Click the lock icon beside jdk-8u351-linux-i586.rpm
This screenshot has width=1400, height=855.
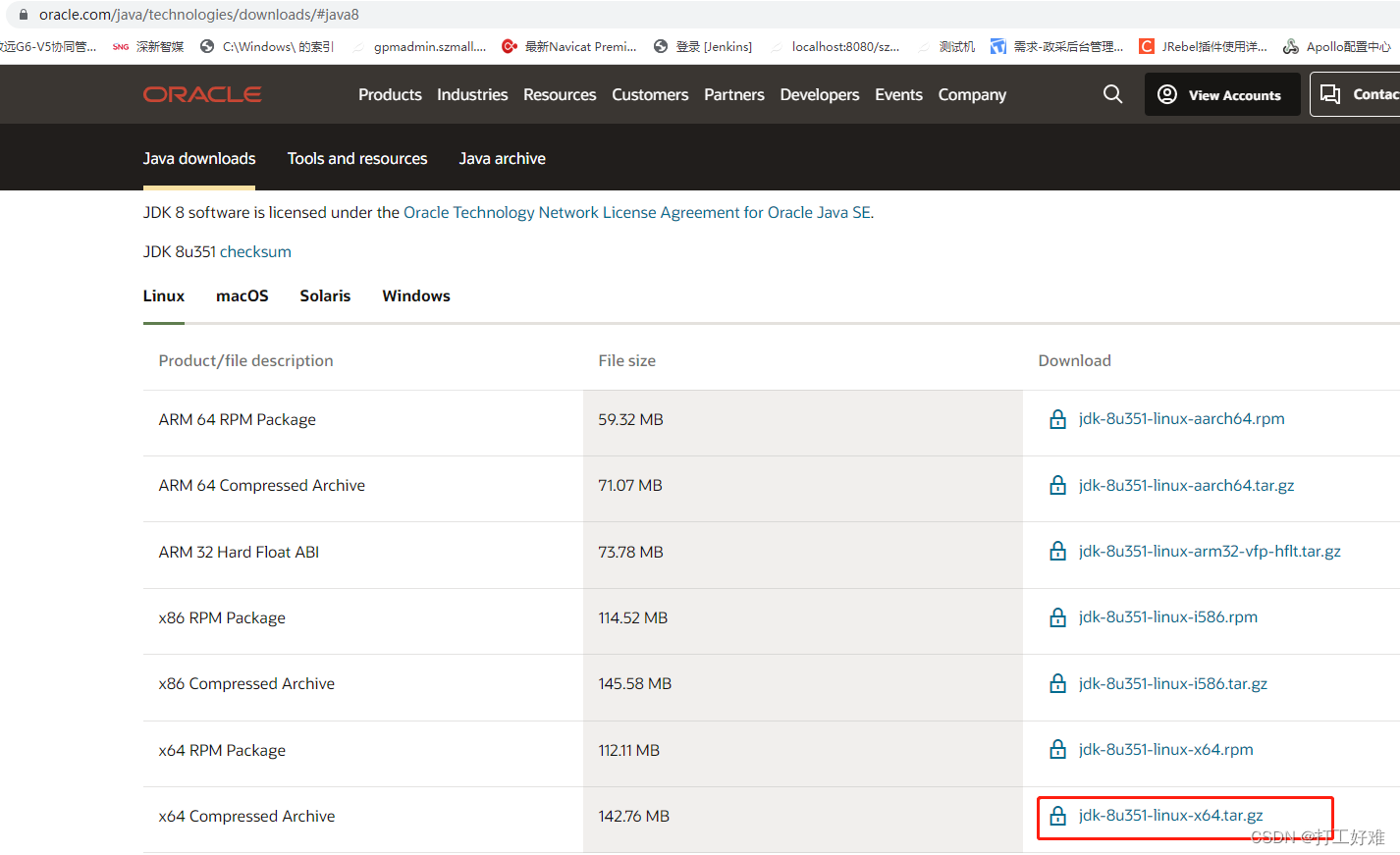[x=1057, y=617]
